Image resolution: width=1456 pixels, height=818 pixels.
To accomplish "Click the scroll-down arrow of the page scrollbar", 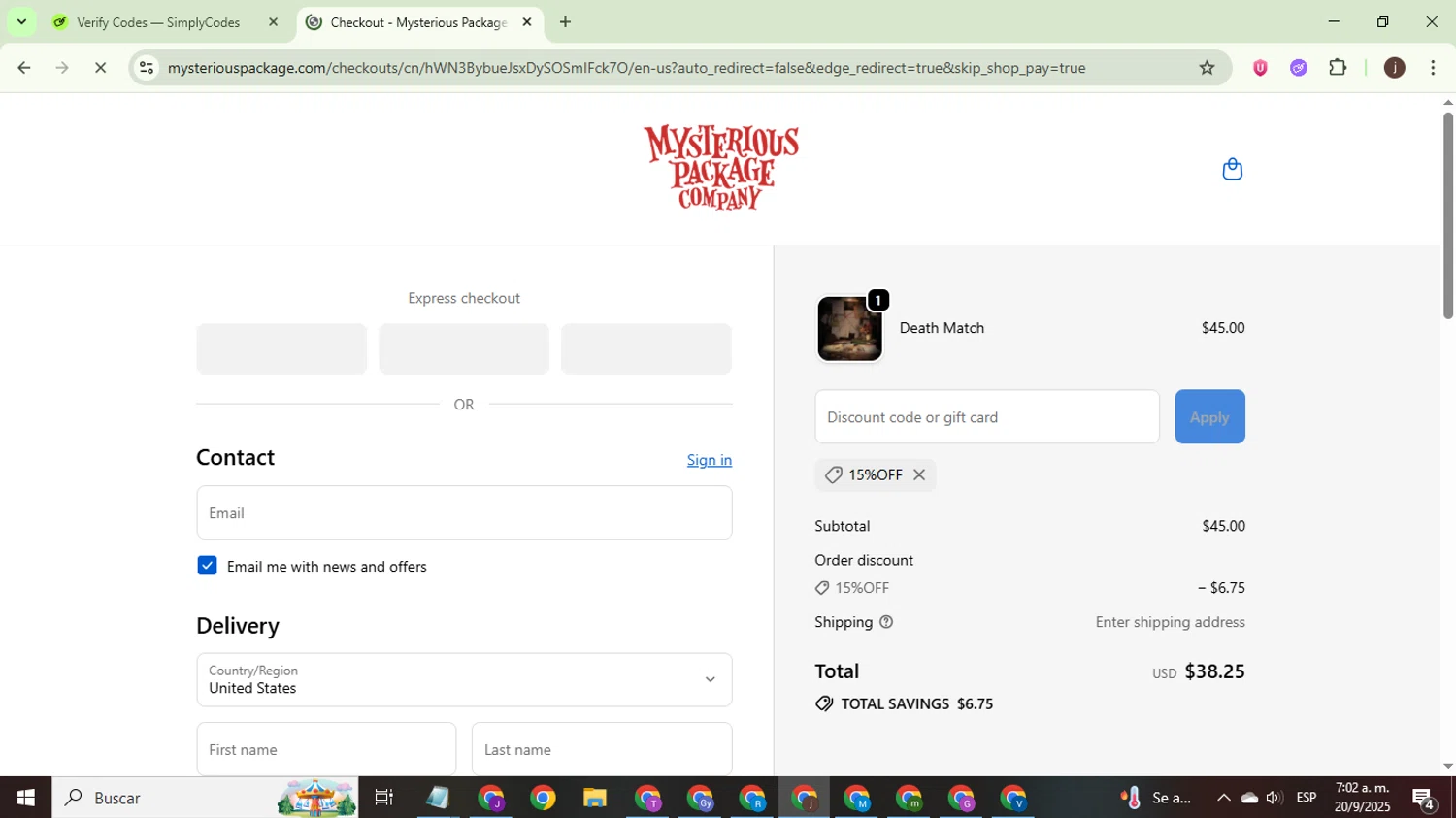I will 1447,766.
